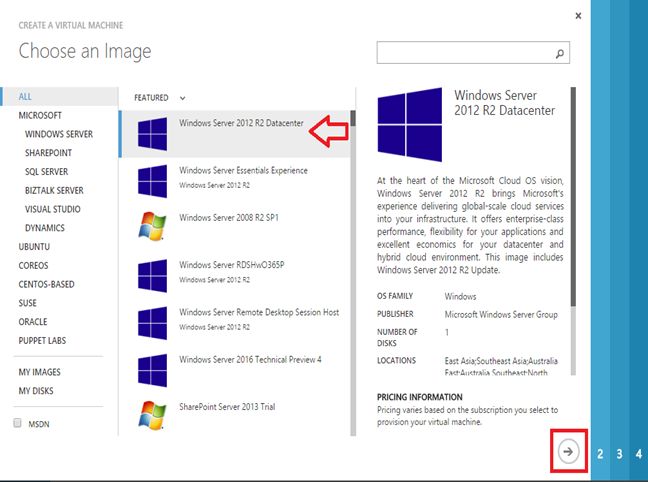The image size is (648, 482).
Task: Select the ALL category
Action: pos(59,96)
